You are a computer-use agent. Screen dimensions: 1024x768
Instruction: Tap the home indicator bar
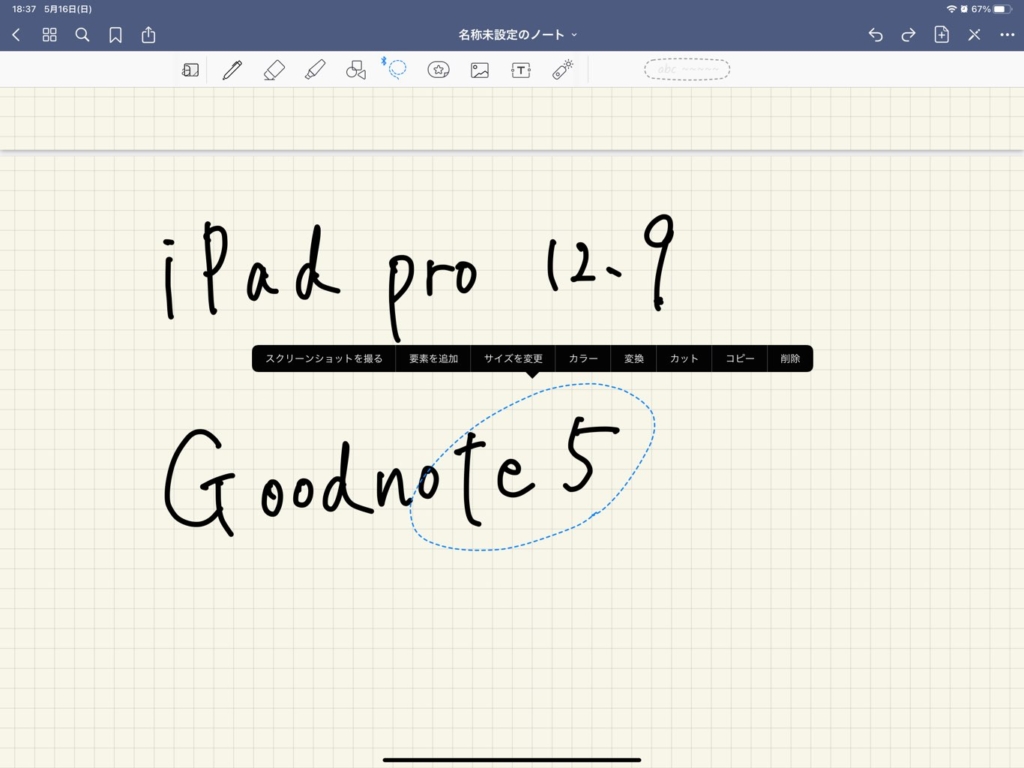pos(512,760)
